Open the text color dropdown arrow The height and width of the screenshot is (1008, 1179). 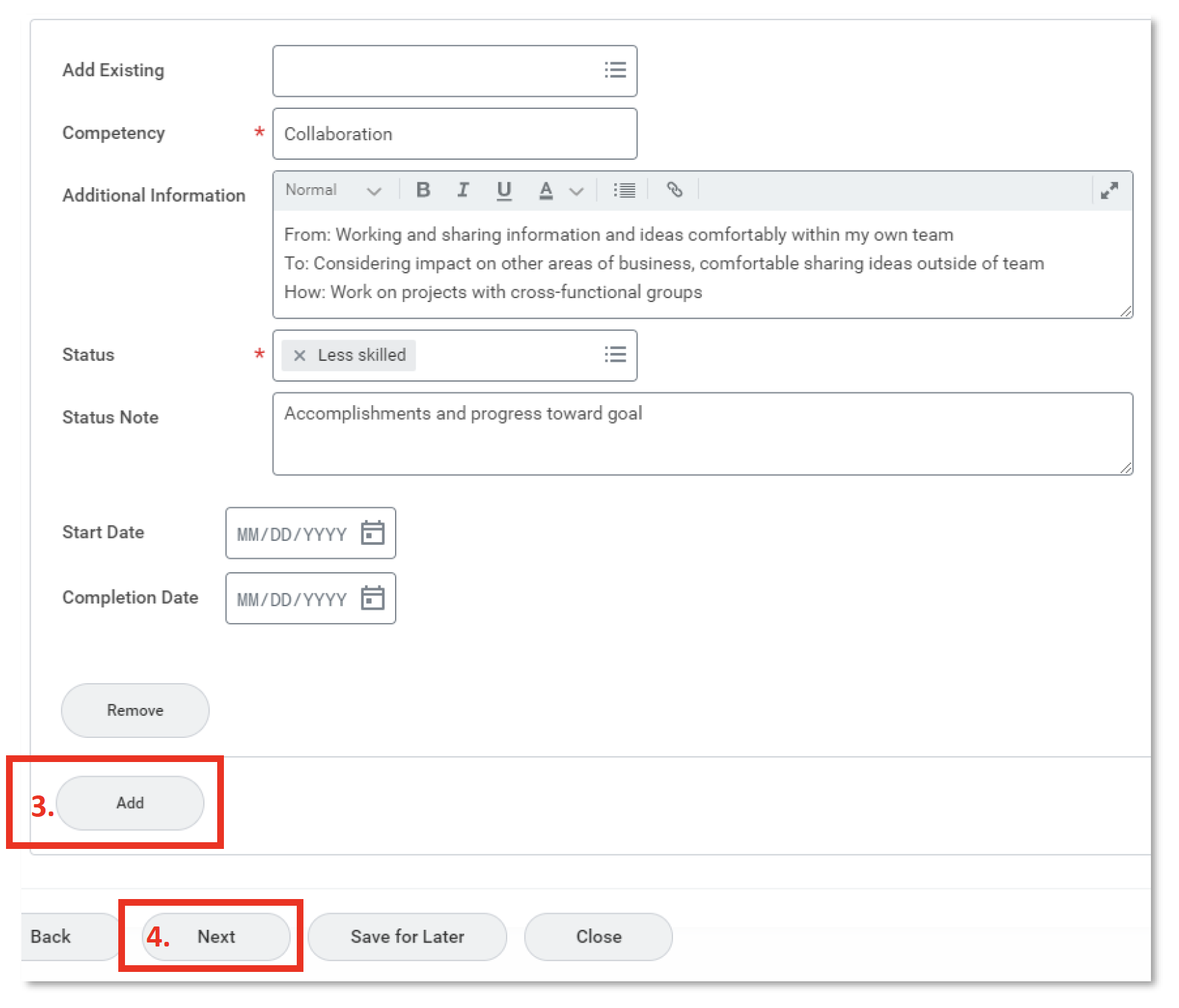[x=576, y=191]
